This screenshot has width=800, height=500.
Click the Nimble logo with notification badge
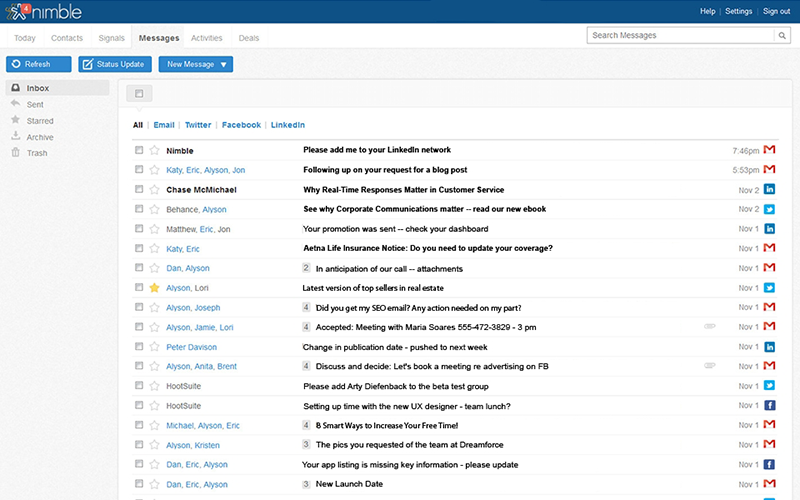click(43, 11)
